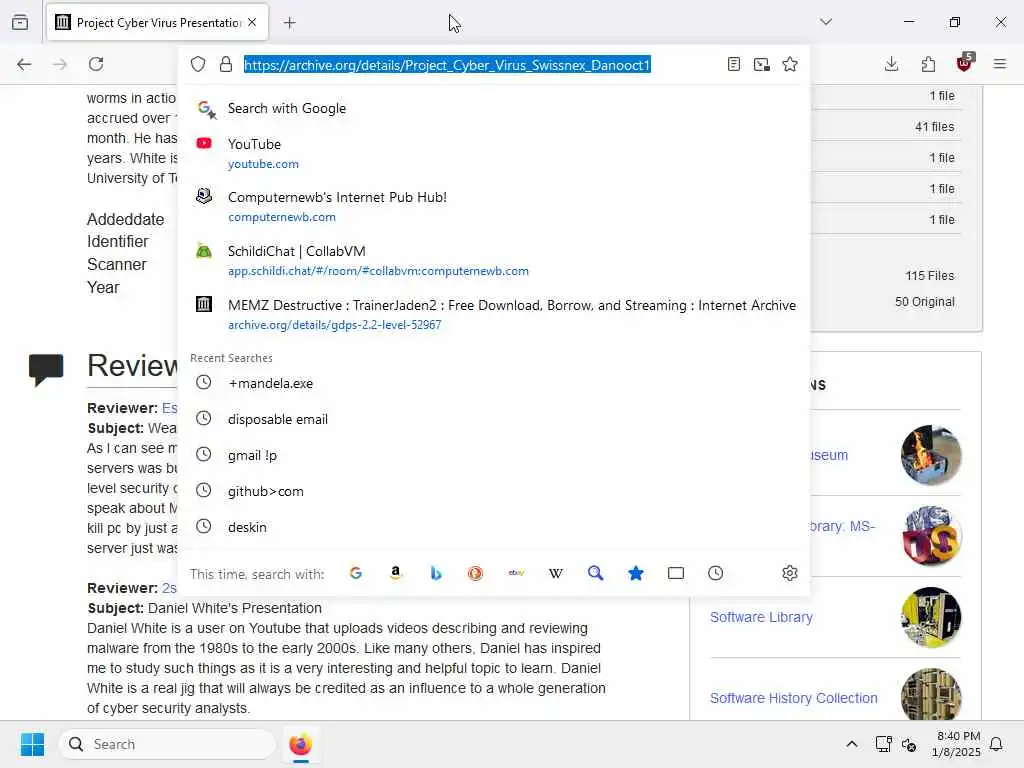Image resolution: width=1024 pixels, height=768 pixels.
Task: Expand the list all tabs arrow
Action: 826,22
